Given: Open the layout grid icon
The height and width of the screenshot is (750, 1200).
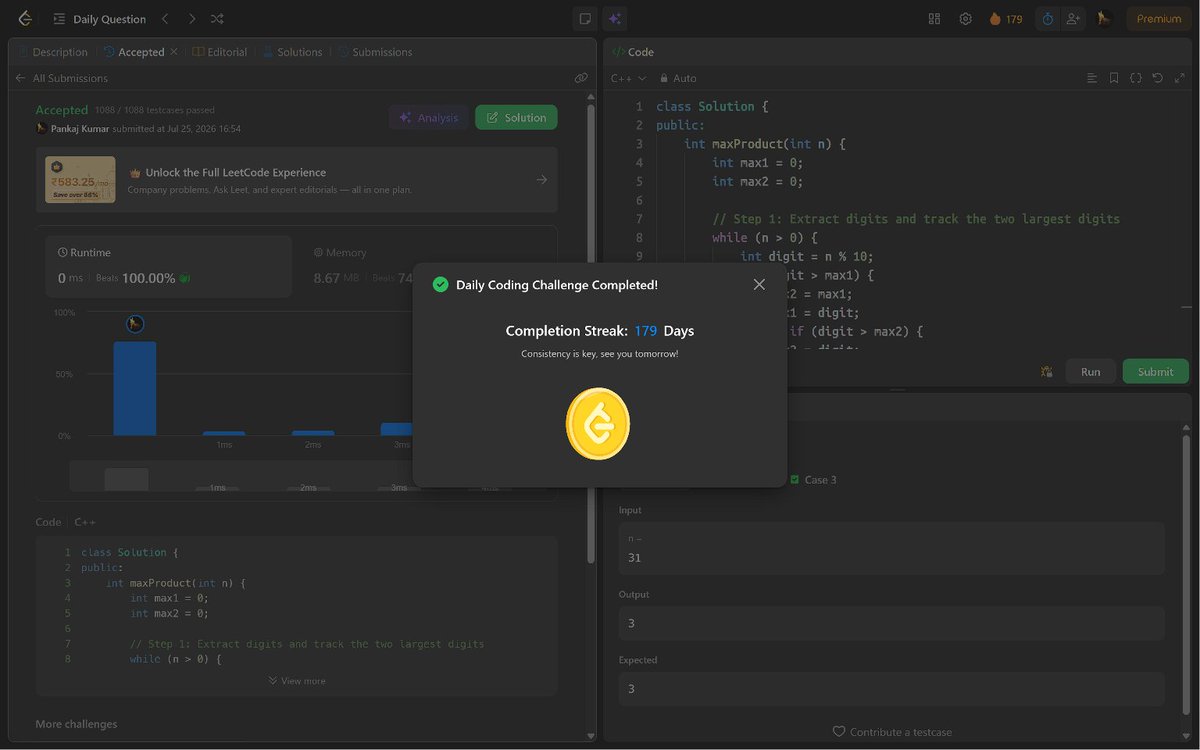Looking at the screenshot, I should click(x=934, y=19).
